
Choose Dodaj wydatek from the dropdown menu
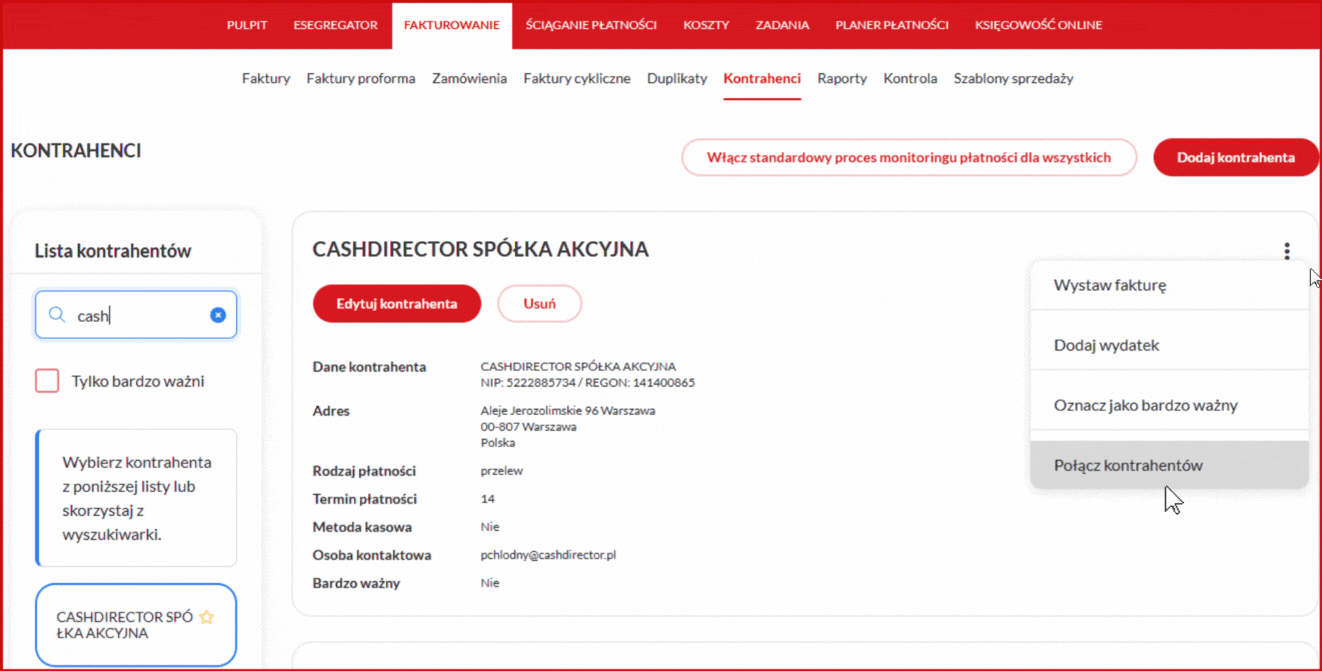[1169, 345]
